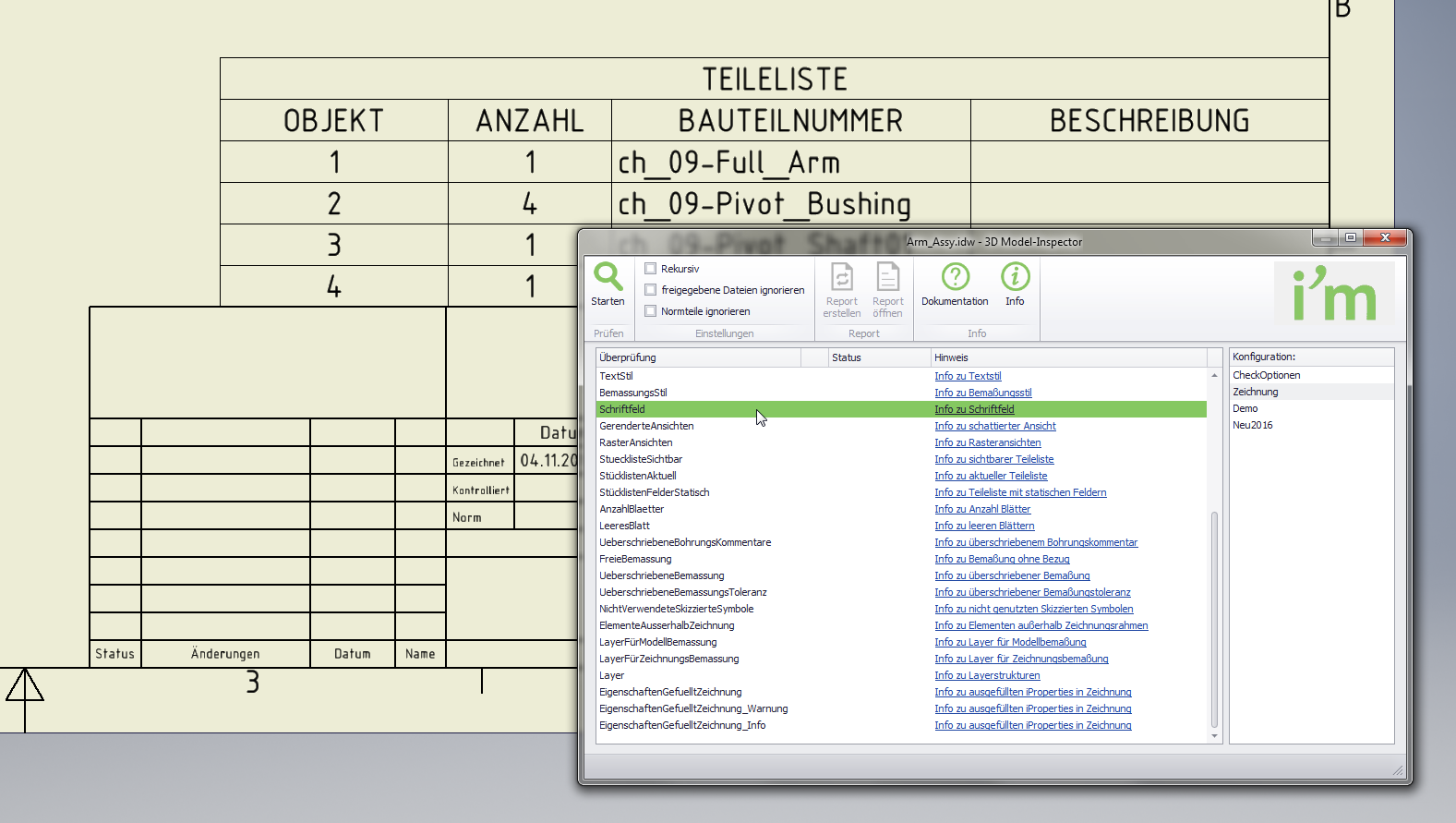The height and width of the screenshot is (823, 1456).
Task: Maximize the 3D Model-Inspector window
Action: click(x=1351, y=238)
